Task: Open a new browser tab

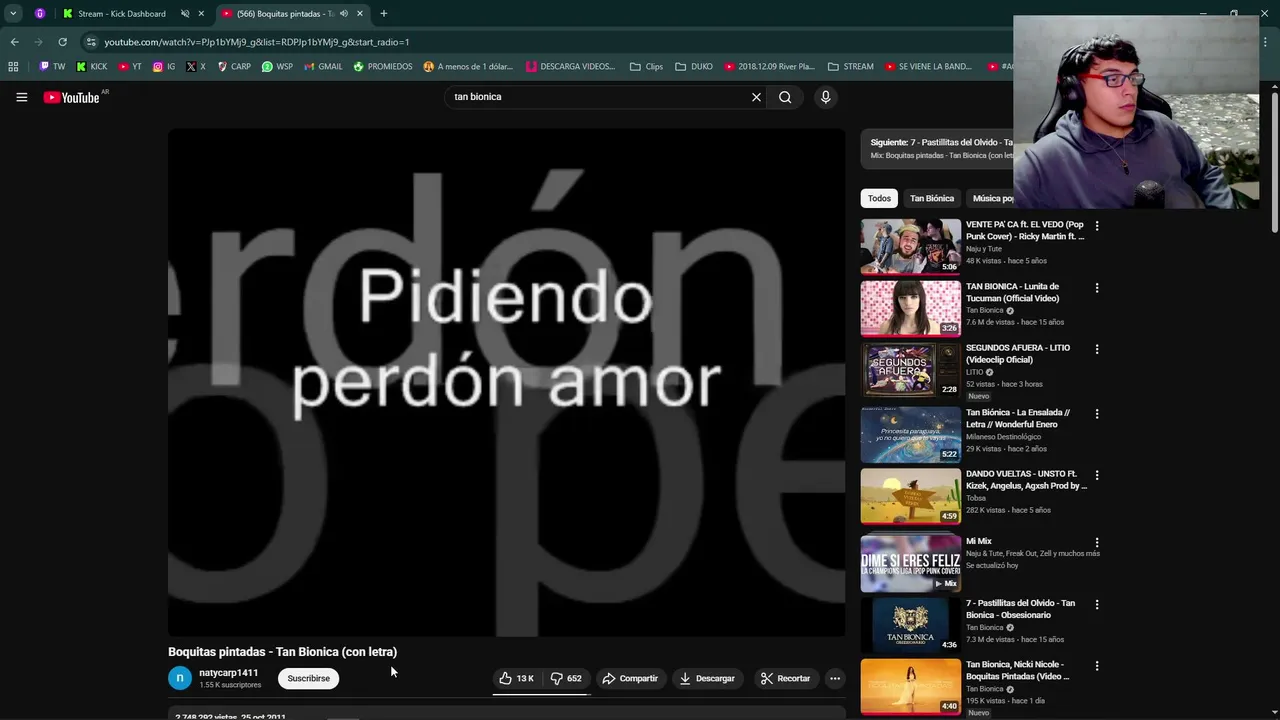Action: tap(383, 14)
